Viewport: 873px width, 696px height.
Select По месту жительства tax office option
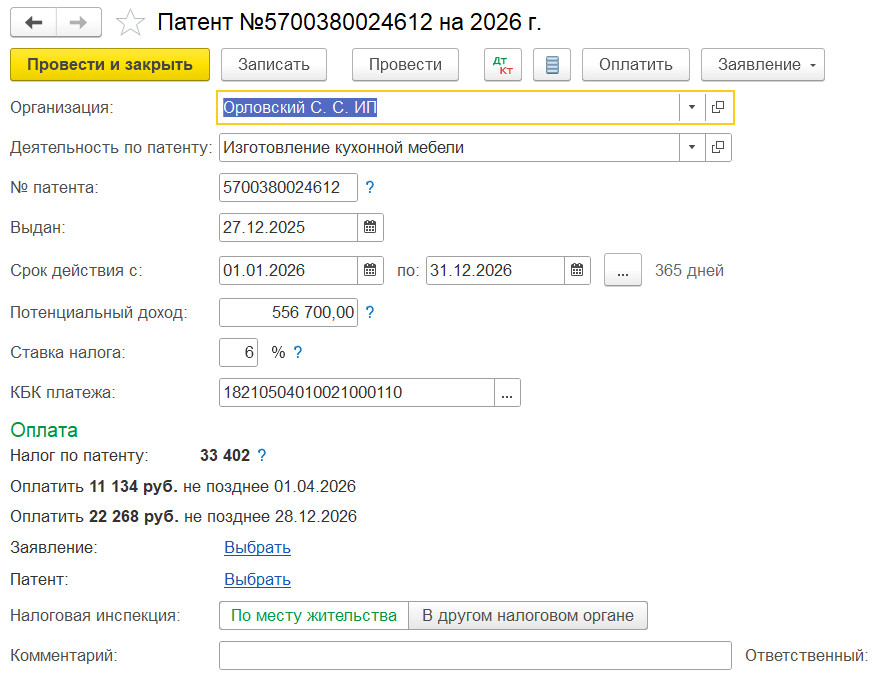[314, 615]
